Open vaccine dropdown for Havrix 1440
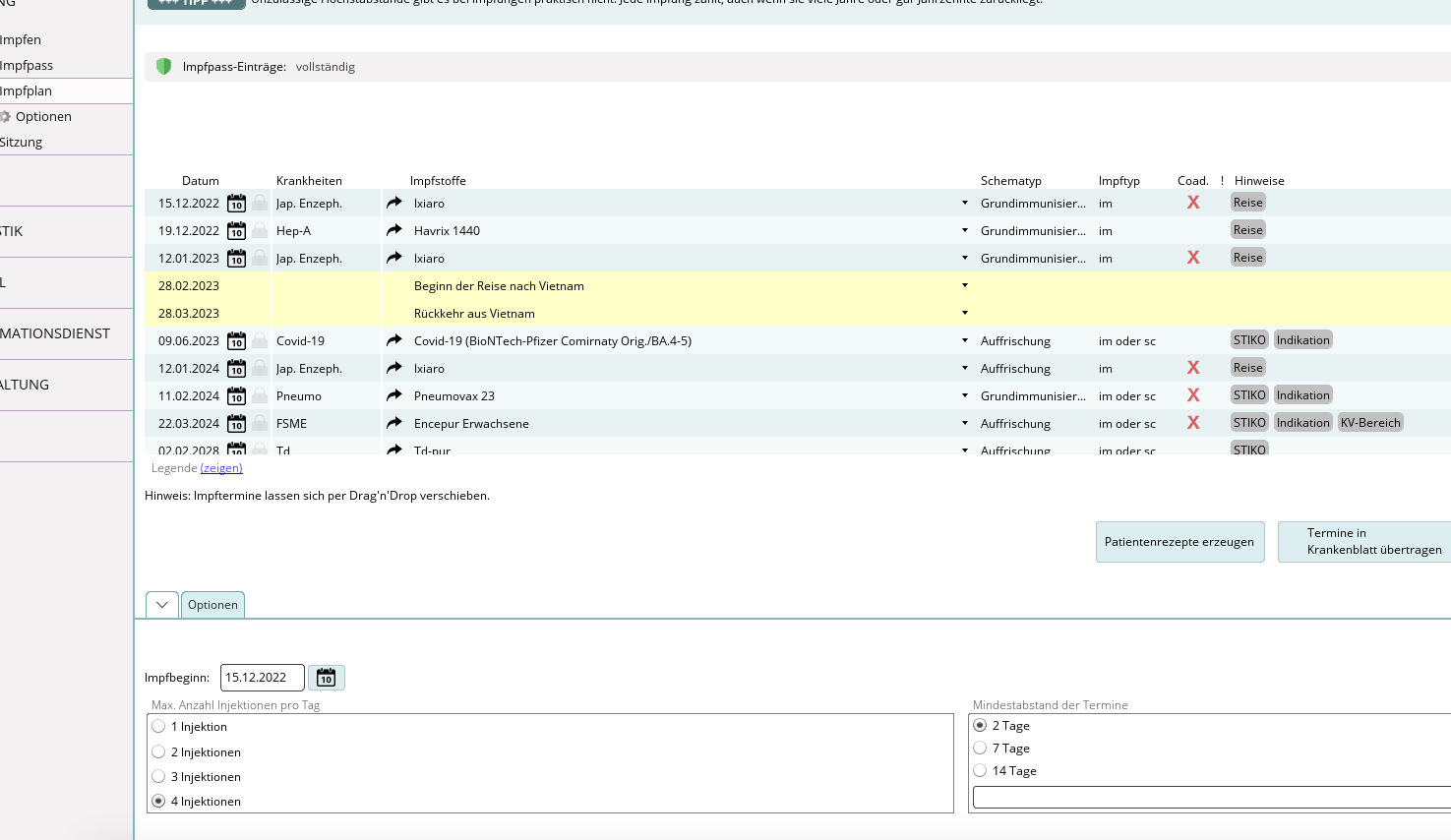 tap(965, 230)
